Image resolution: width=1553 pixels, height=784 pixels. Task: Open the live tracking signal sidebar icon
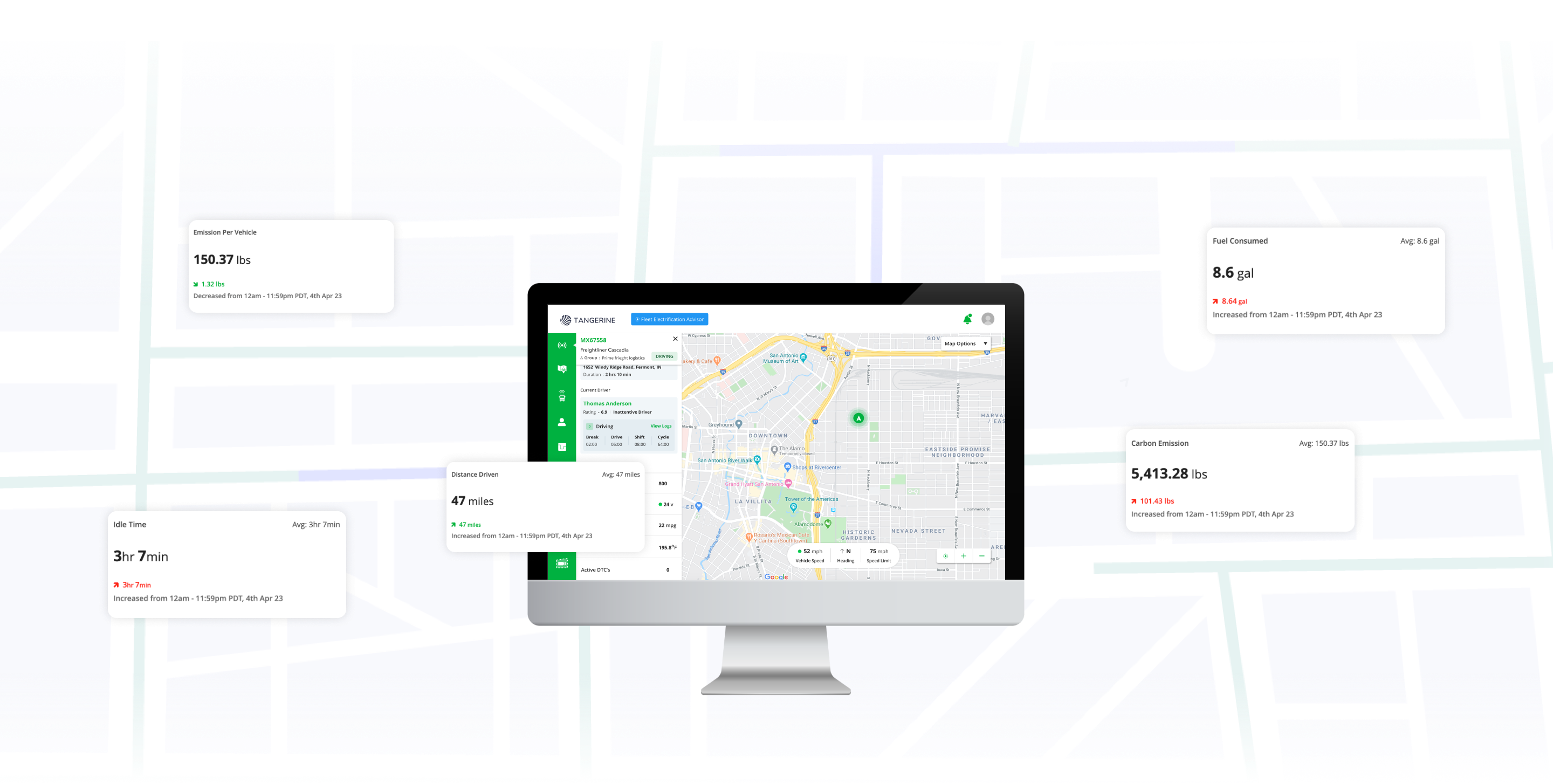(562, 345)
